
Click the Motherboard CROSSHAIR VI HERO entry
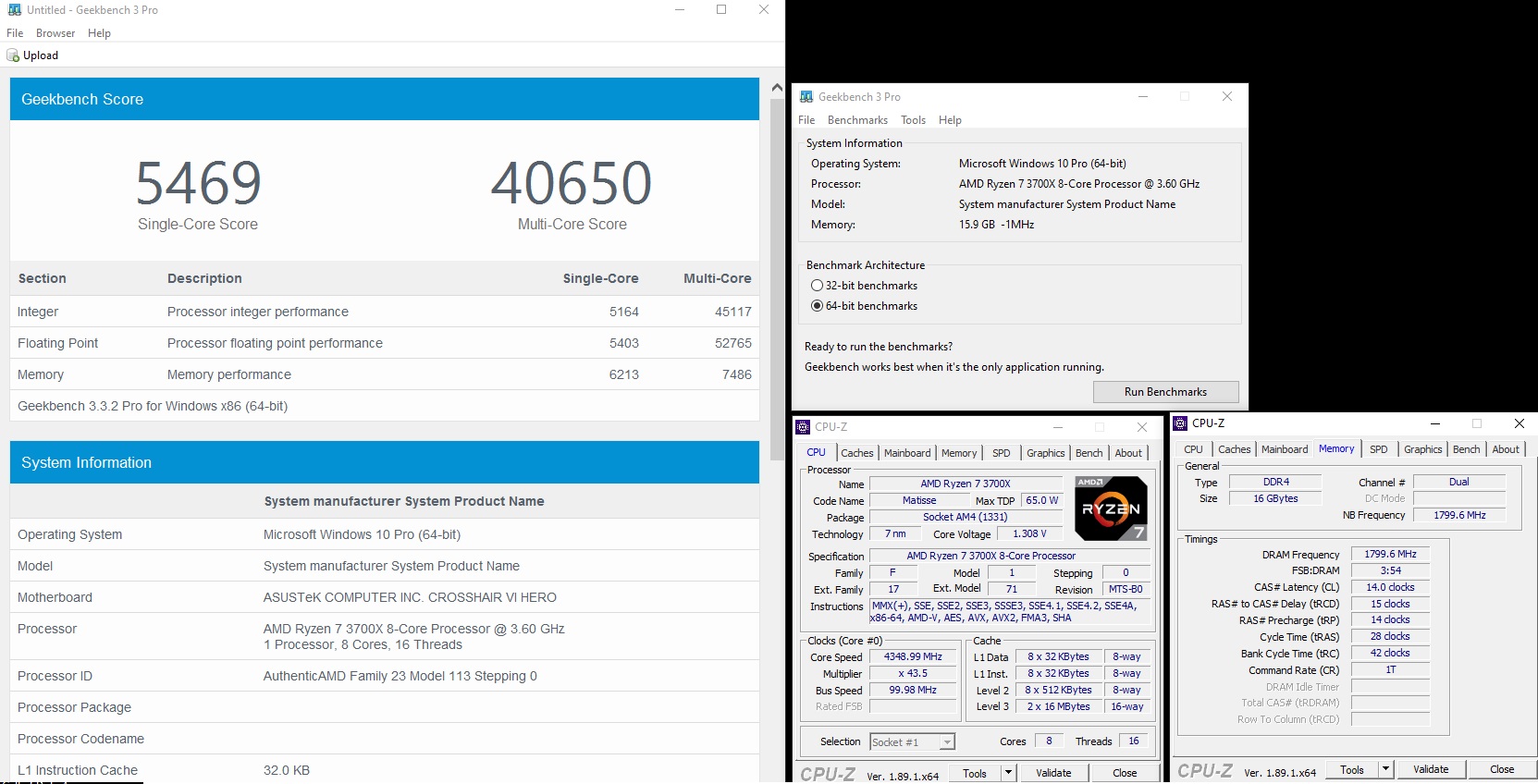[x=410, y=597]
